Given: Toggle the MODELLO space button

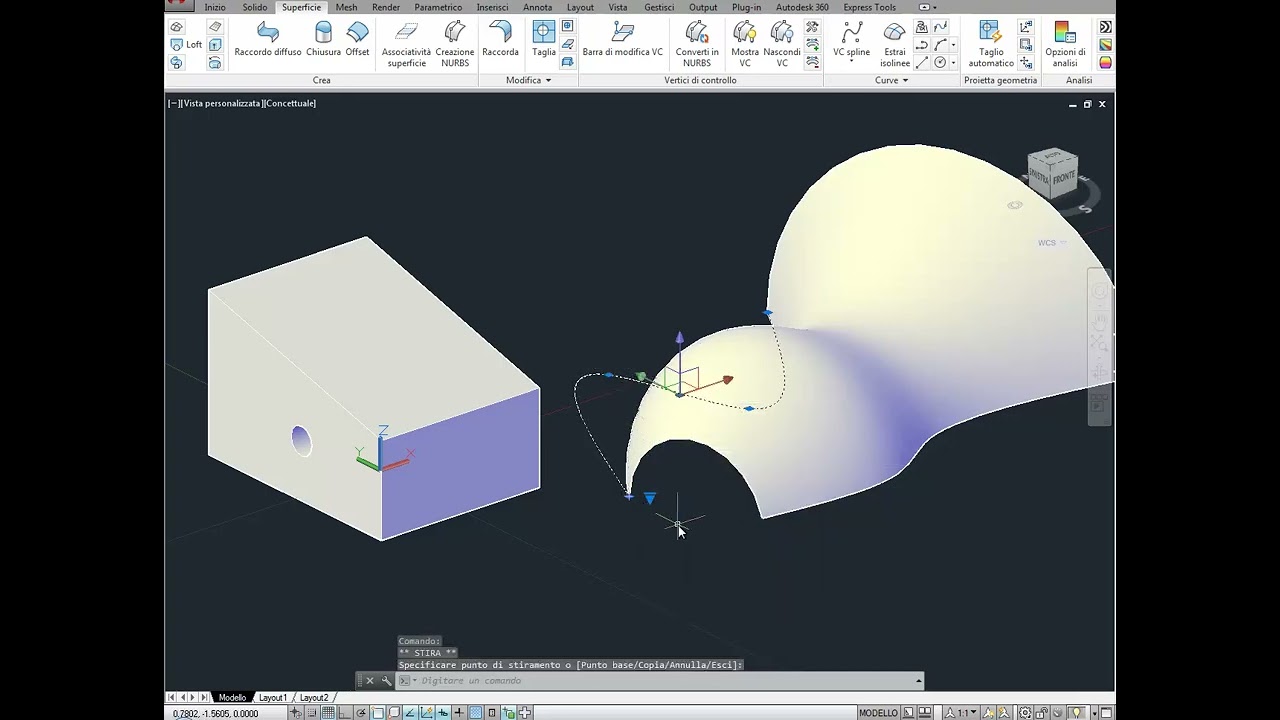Looking at the screenshot, I should 878,713.
